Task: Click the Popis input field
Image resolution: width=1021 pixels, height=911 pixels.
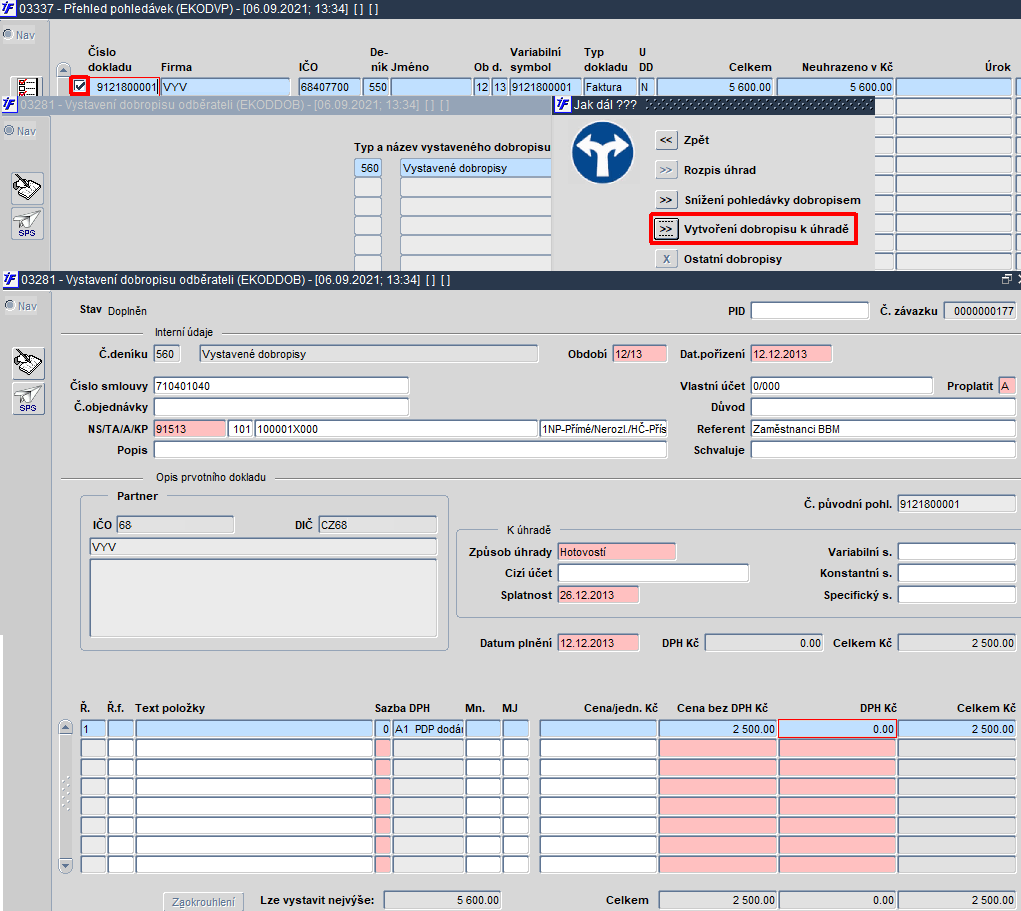Action: [x=410, y=450]
